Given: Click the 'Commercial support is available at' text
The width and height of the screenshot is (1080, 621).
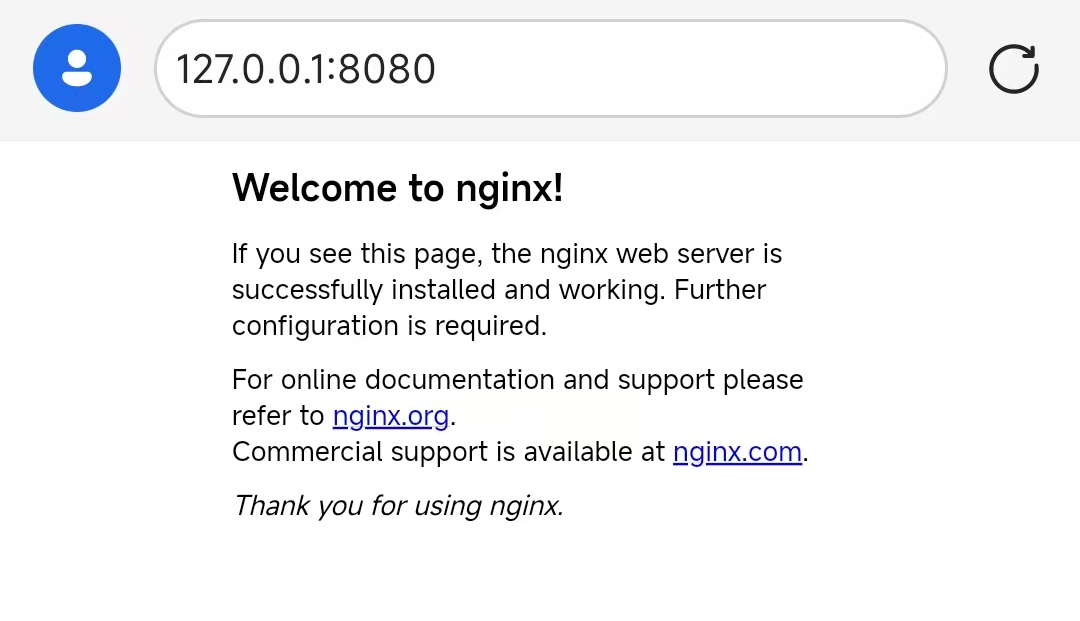Looking at the screenshot, I should tap(448, 452).
